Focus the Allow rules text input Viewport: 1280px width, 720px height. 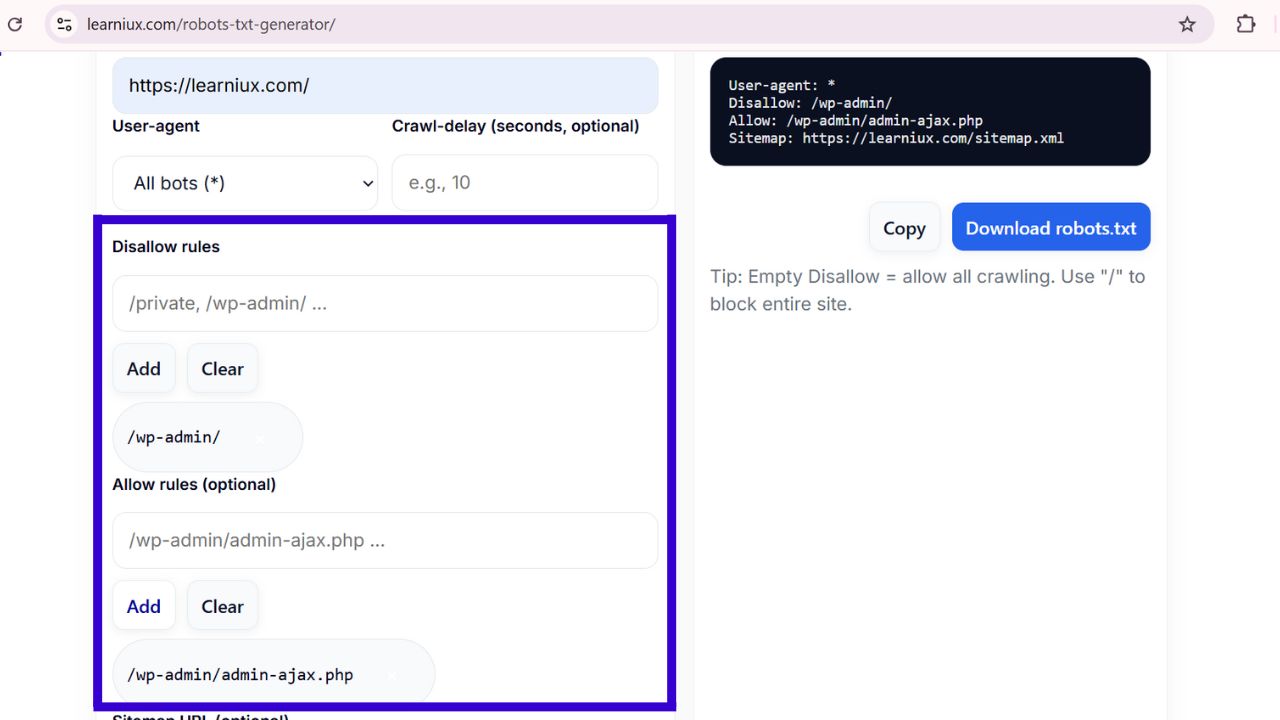pyautogui.click(x=385, y=540)
